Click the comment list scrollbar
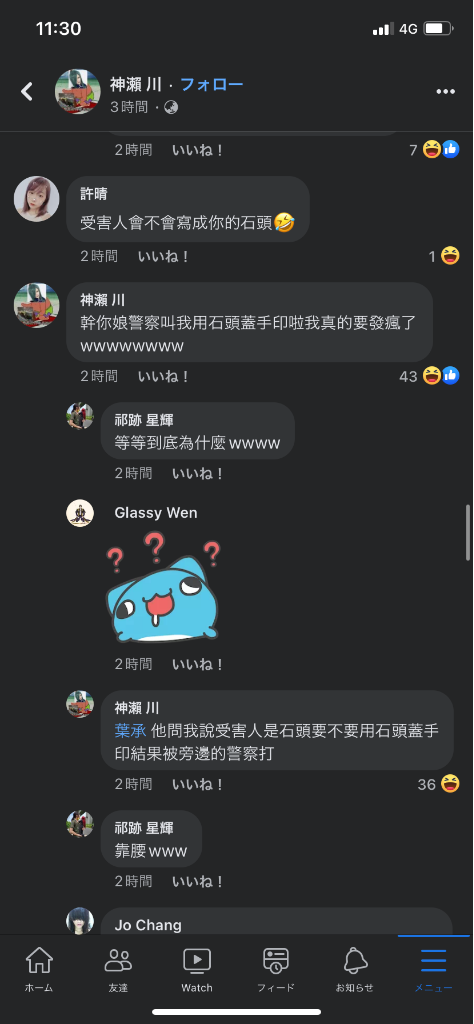Screen dimensions: 474x1024 point(467,532)
